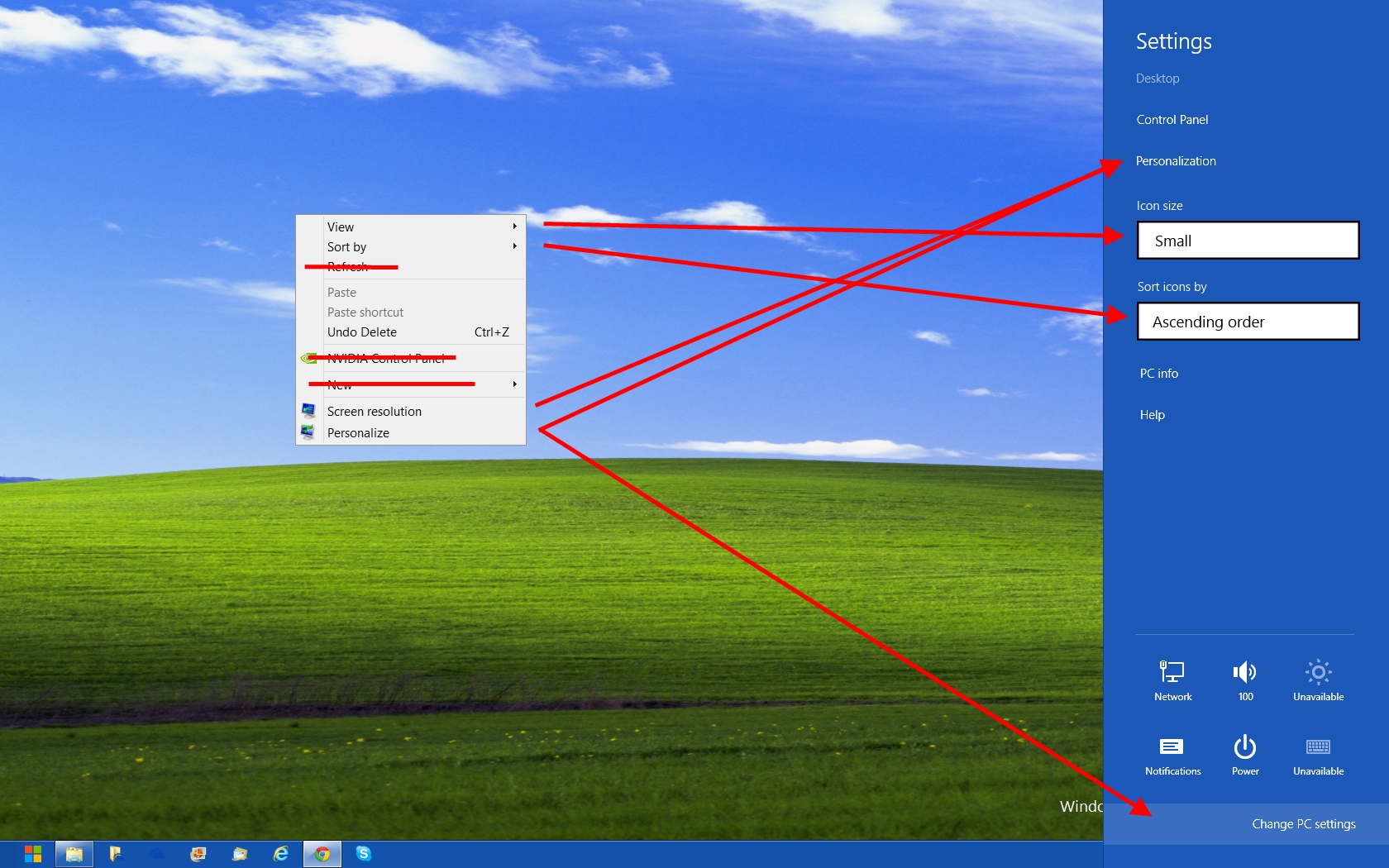Open Network settings in the Settings charm
This screenshot has width=1389, height=868.
point(1172,678)
